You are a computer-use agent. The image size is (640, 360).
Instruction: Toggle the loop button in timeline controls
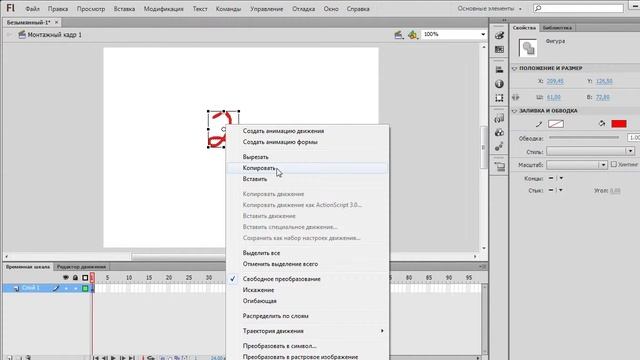point(151,358)
